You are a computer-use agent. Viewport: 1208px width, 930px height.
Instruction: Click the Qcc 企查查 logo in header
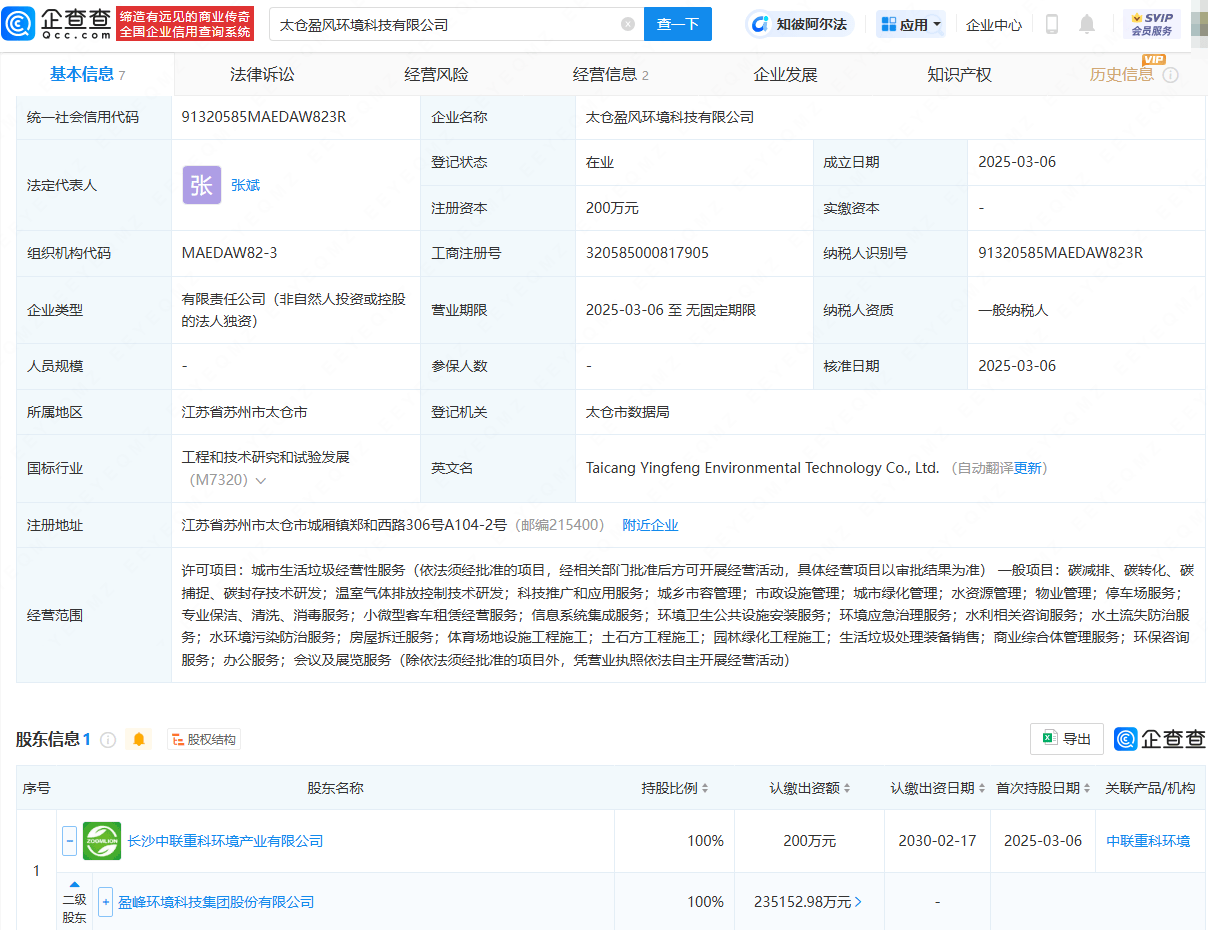pos(57,23)
